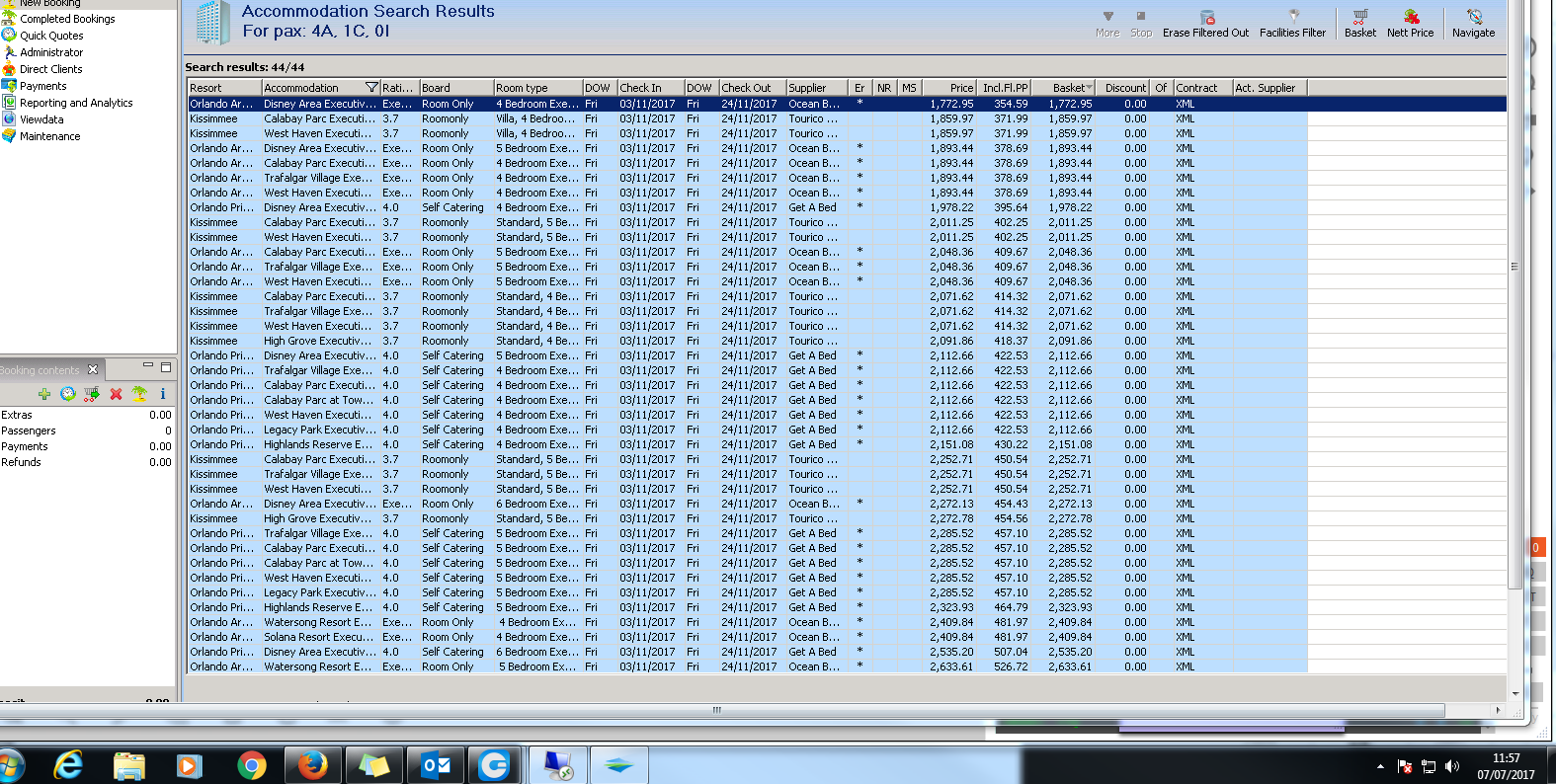Click Discount column header
This screenshot has width=1556, height=784.
pyautogui.click(x=1123, y=88)
